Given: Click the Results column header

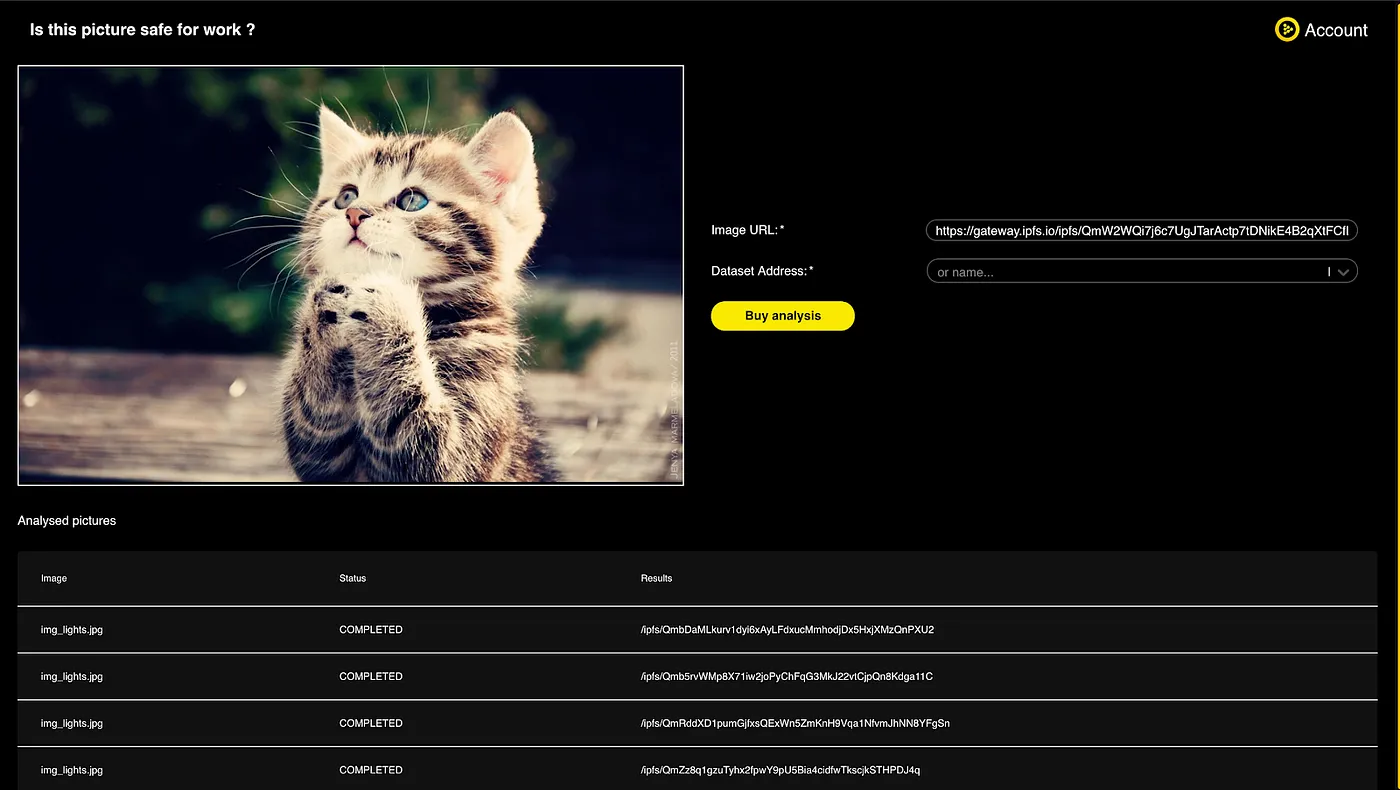Looking at the screenshot, I should coord(656,578).
